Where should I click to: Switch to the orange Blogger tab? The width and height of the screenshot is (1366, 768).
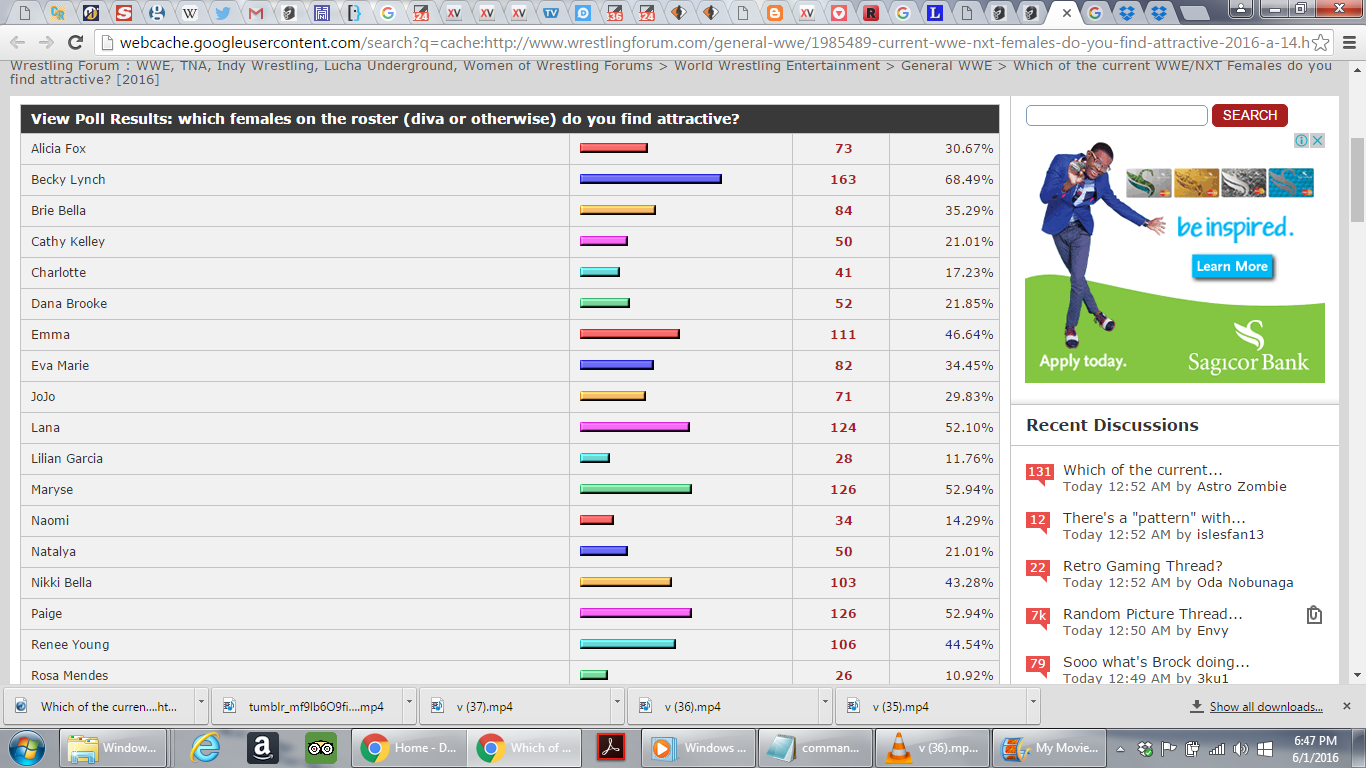click(773, 13)
